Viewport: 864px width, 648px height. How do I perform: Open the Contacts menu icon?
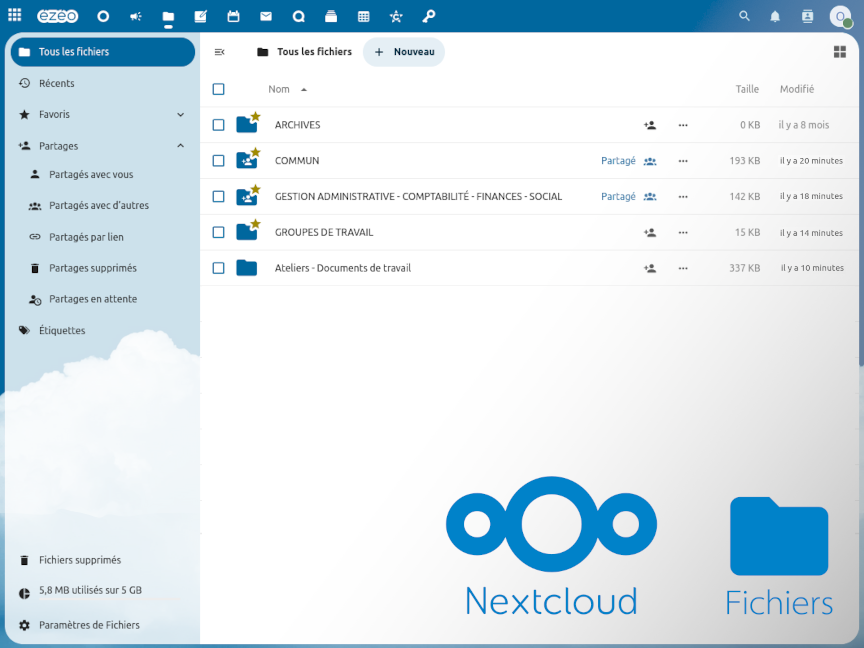coord(807,17)
